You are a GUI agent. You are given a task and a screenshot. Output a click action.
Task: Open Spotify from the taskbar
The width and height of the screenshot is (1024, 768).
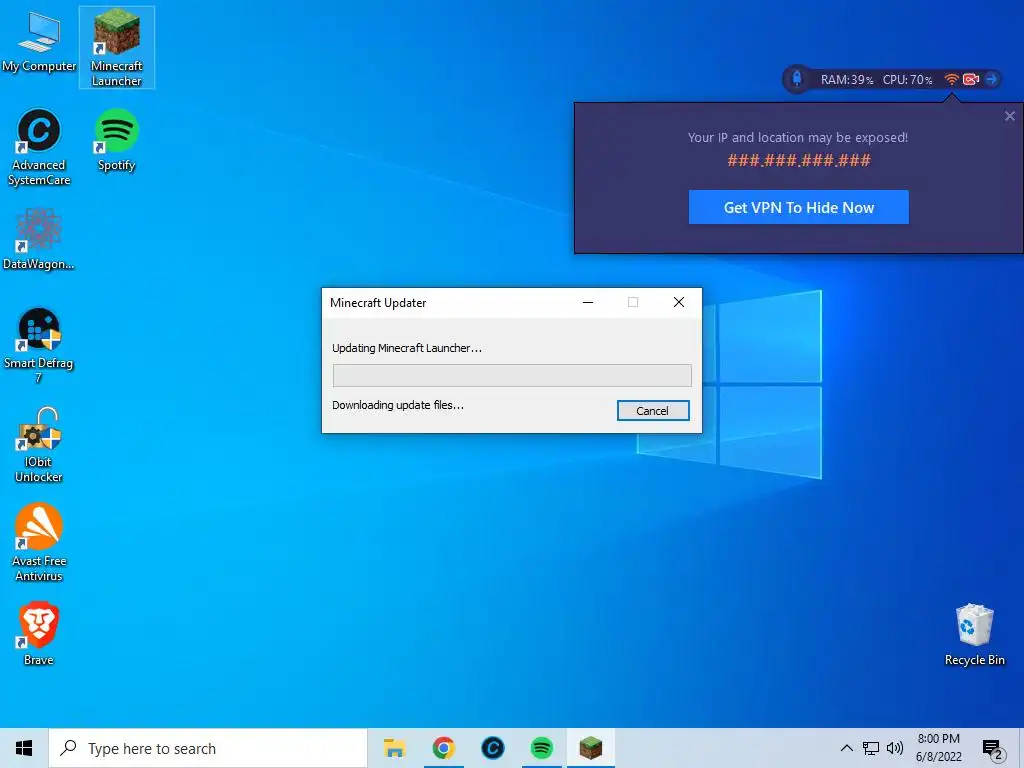pyautogui.click(x=541, y=748)
